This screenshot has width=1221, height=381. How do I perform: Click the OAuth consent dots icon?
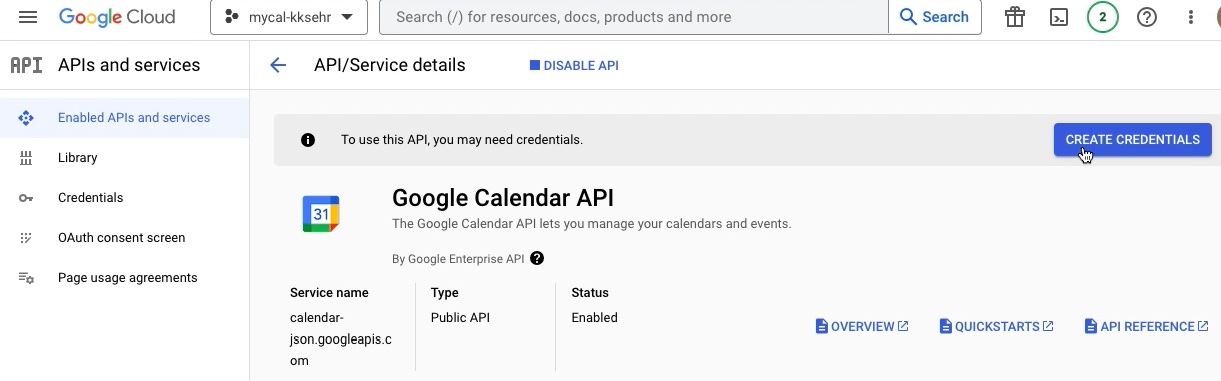tap(26, 238)
